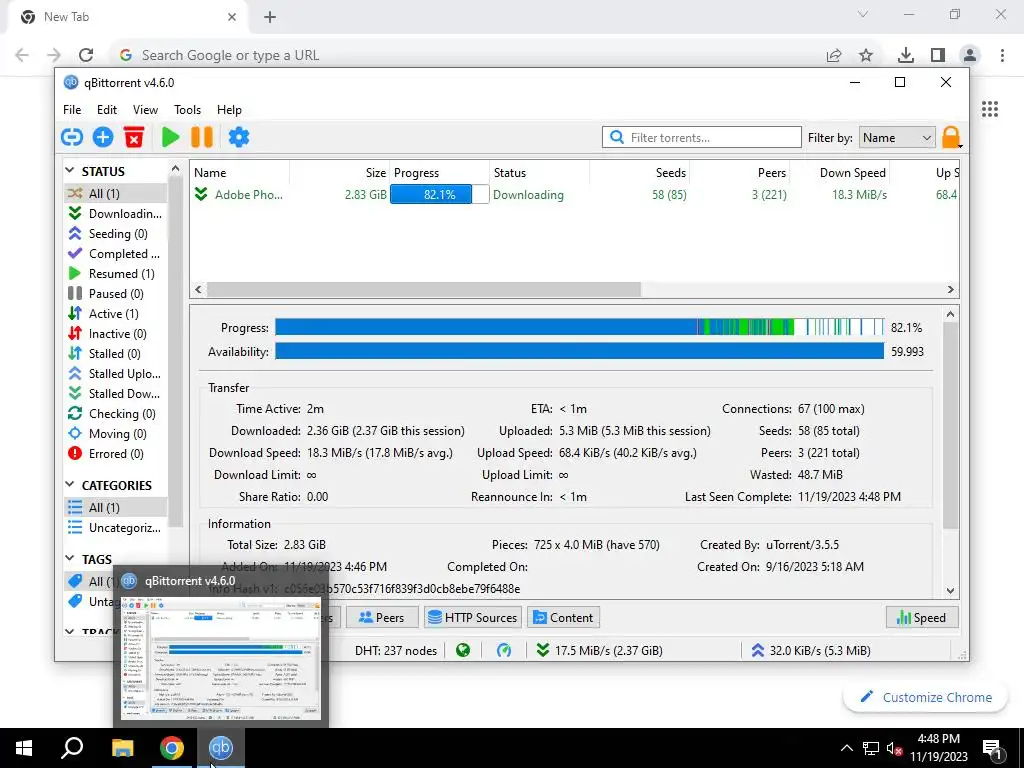Screen dimensions: 1024x768
Task: Open File Explorer from the taskbar
Action: point(122,748)
